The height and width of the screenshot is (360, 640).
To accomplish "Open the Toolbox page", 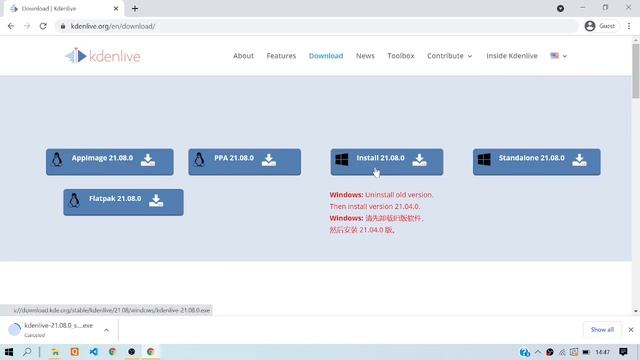I will coord(400,56).
